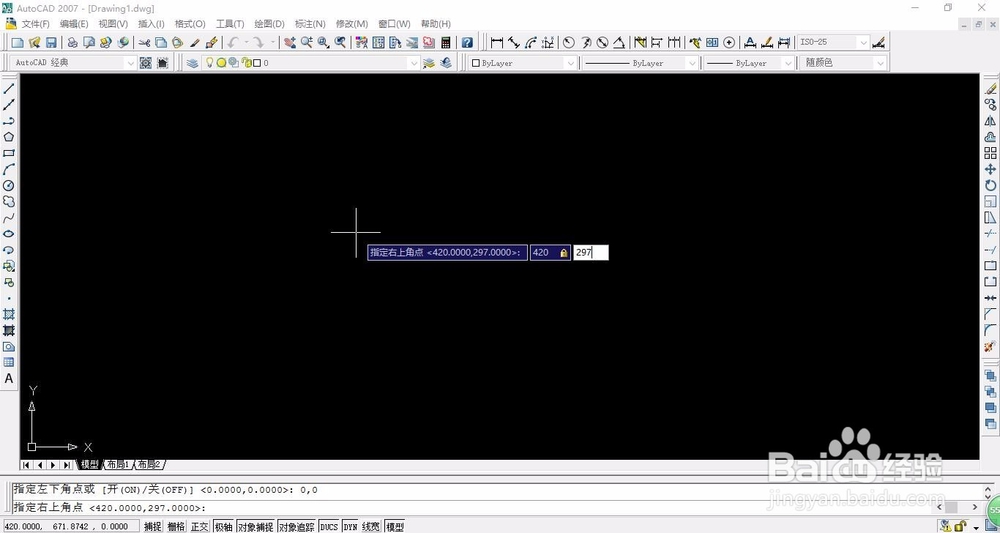Viewport: 1000px width, 533px height.
Task: Open the 绘图(D) menu
Action: tap(269, 24)
